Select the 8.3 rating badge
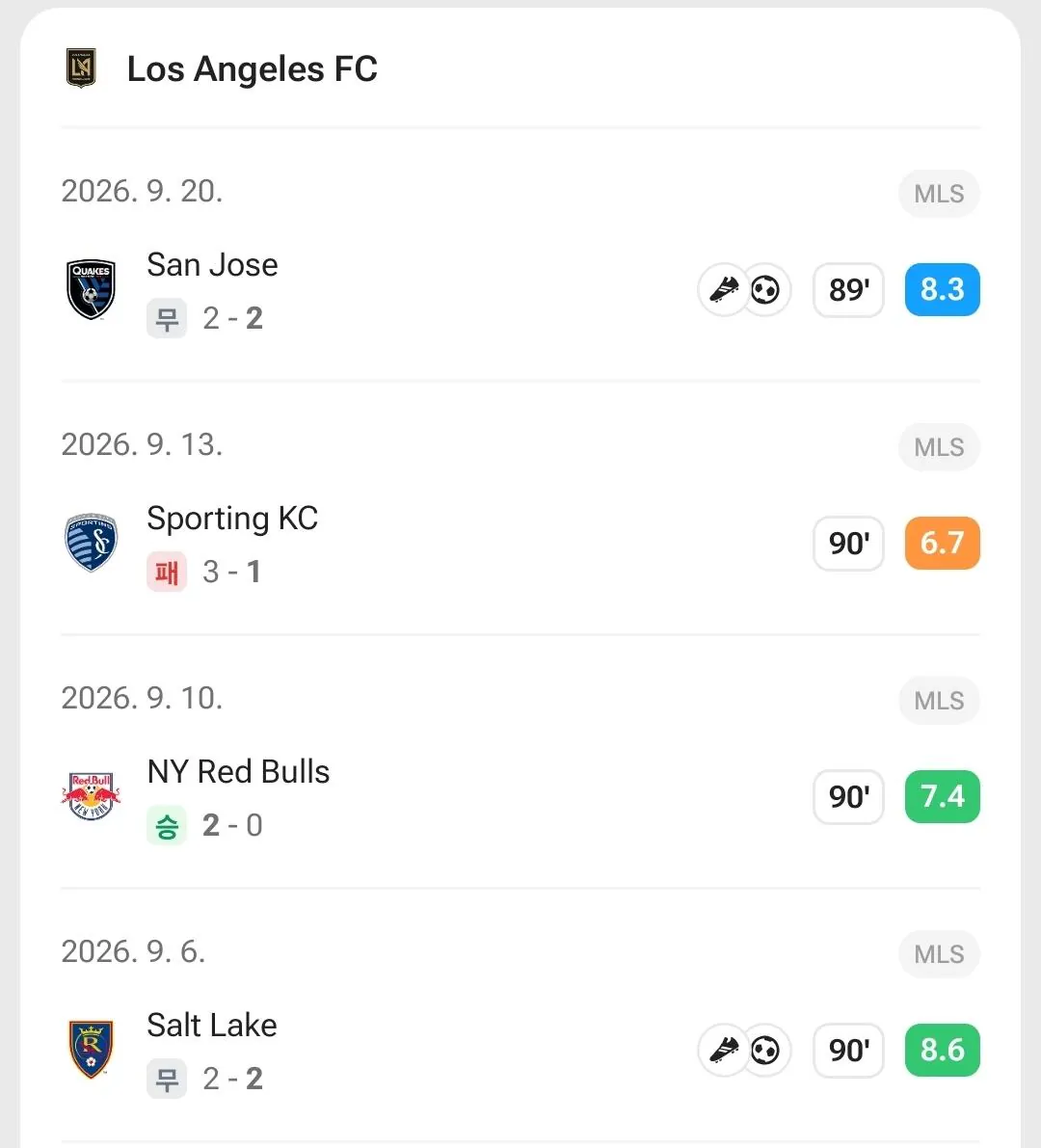The width and height of the screenshot is (1041, 1148). [x=942, y=290]
